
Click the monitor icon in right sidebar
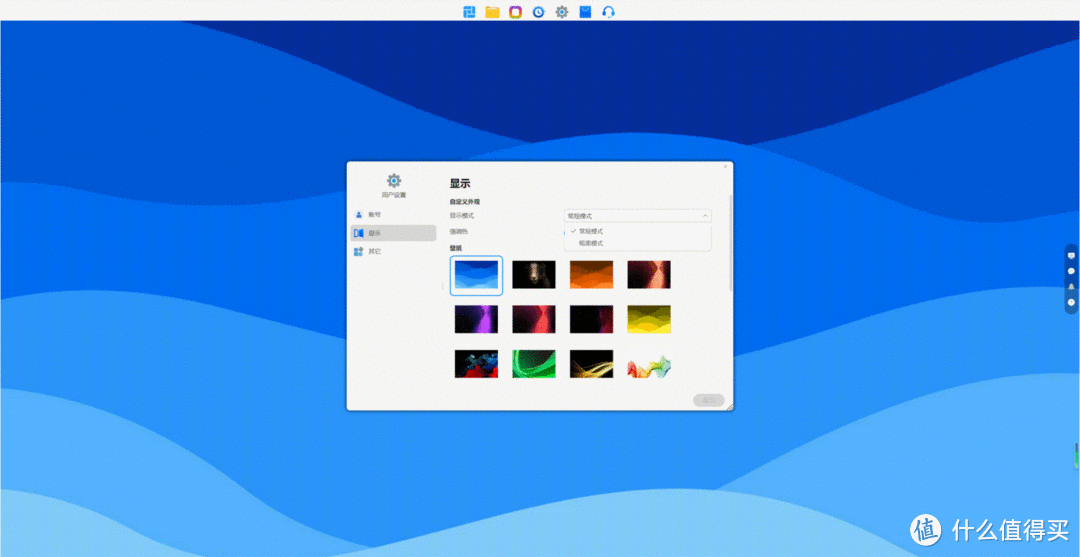click(1071, 255)
